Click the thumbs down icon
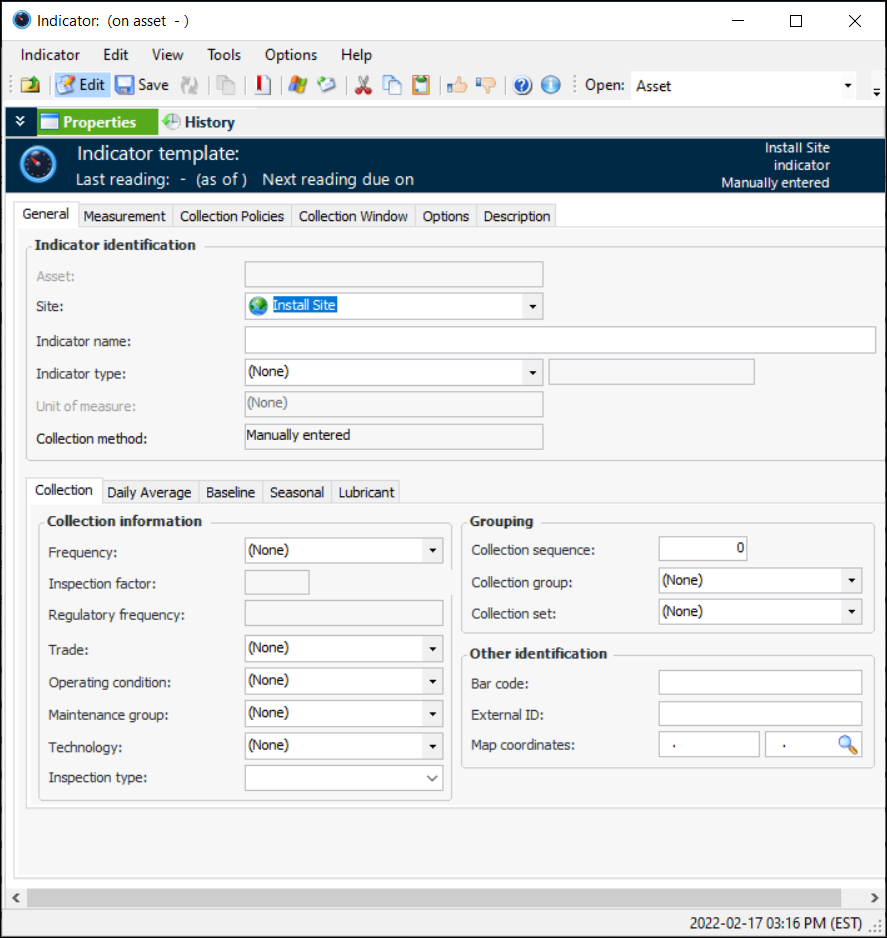The height and width of the screenshot is (938, 887). coord(486,85)
